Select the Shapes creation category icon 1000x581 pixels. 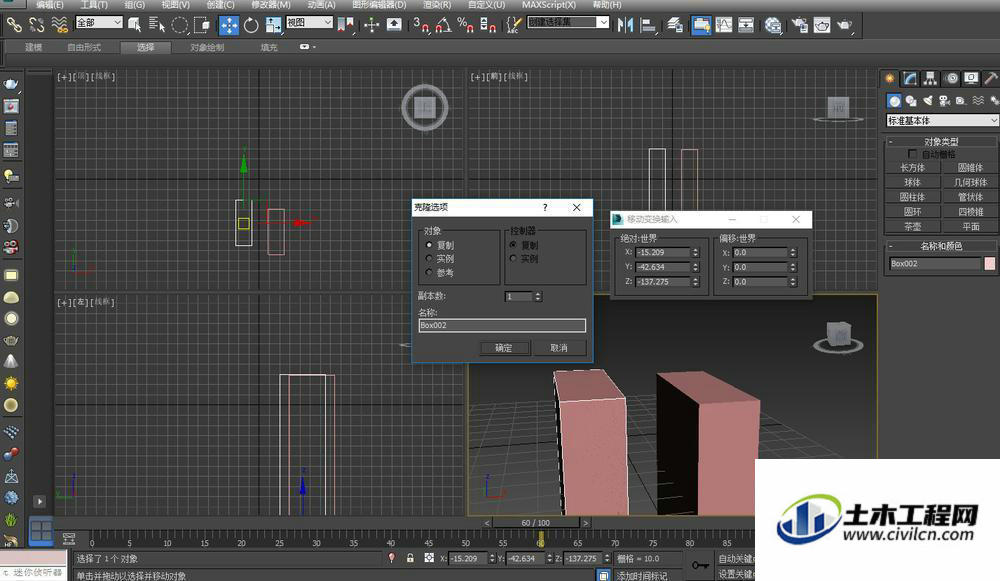click(x=911, y=101)
